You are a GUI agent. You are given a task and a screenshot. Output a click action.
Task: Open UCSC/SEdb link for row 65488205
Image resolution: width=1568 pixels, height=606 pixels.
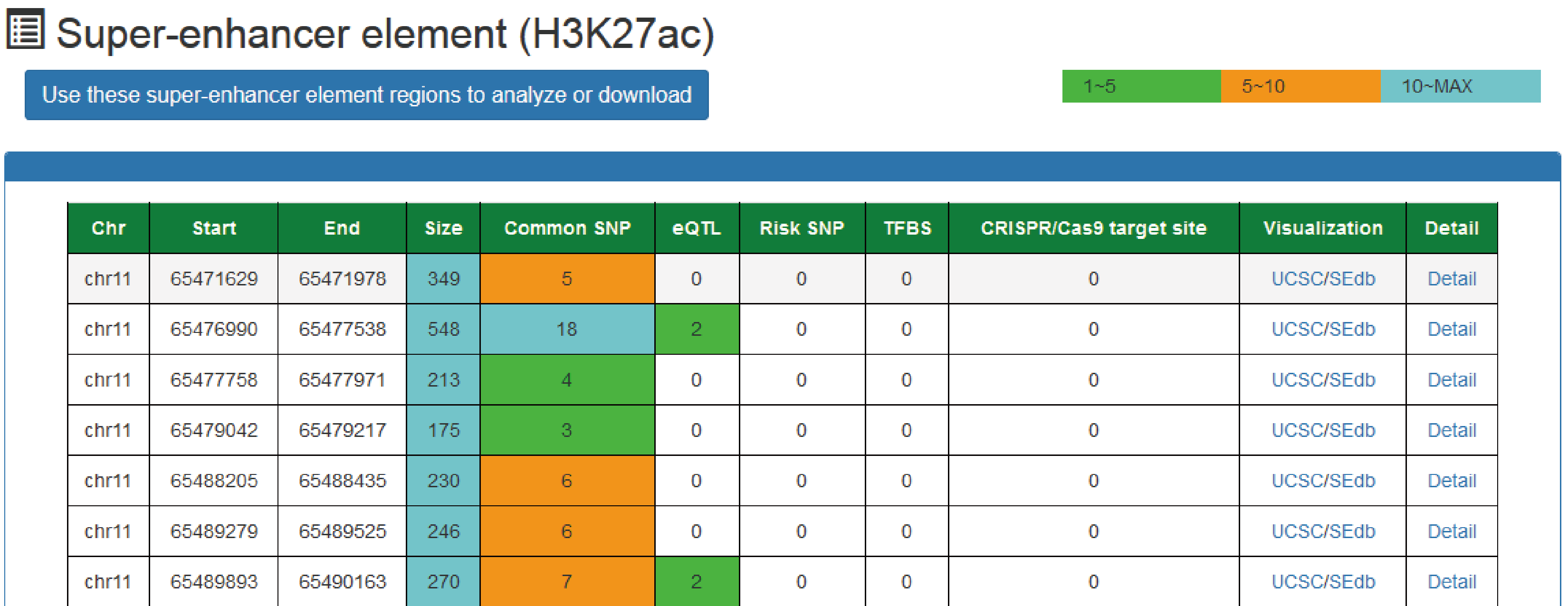(1323, 481)
